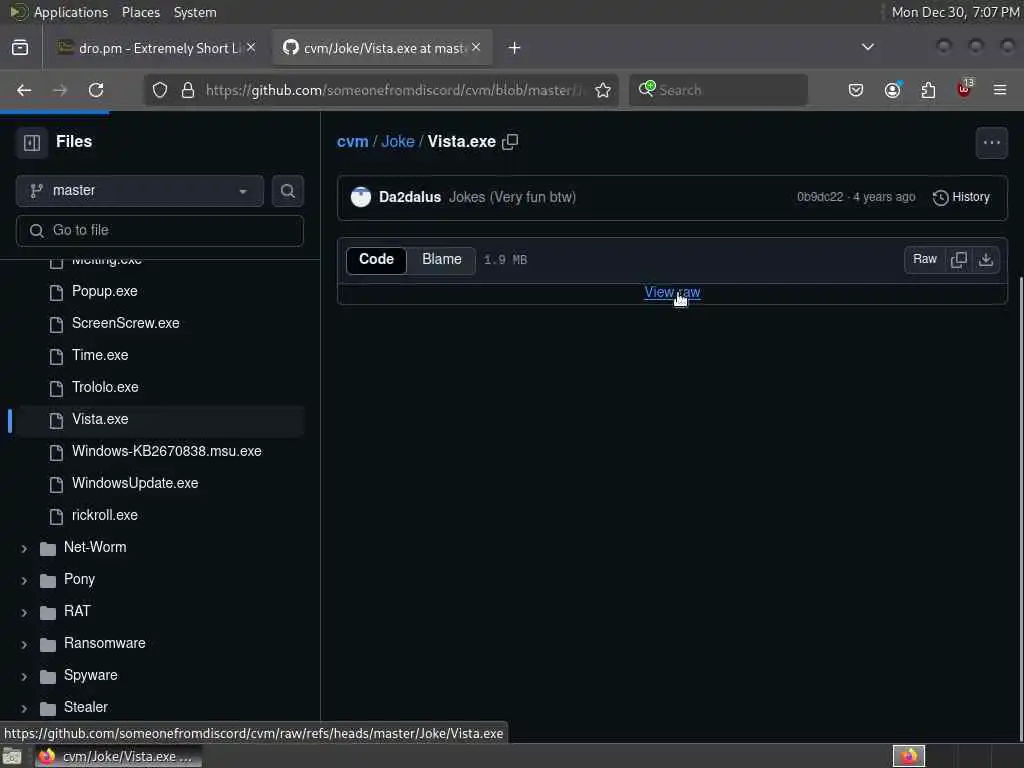Open the commit History
1024x768 pixels.
[x=961, y=197]
